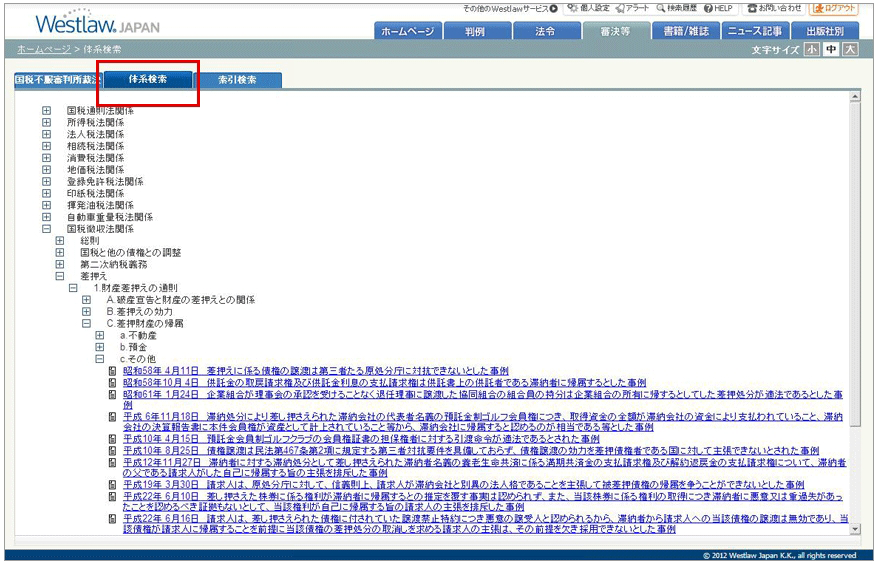Expand 地価税法関係 node
This screenshot has height=562, width=876.
point(46,169)
